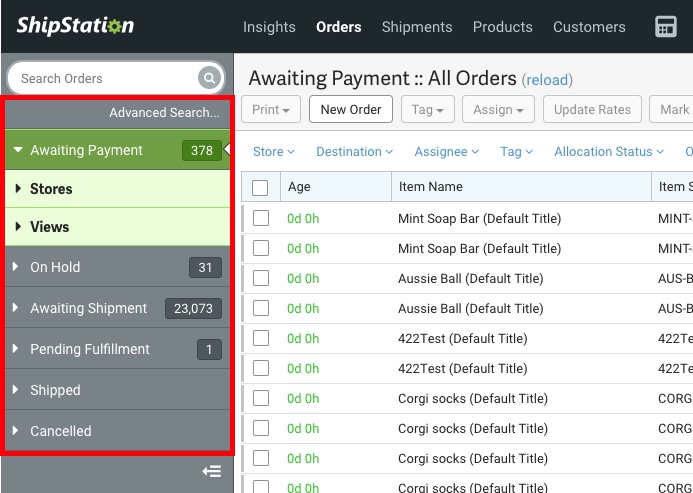Image resolution: width=693 pixels, height=493 pixels.
Task: Expand the Stores group
Action: (x=18, y=188)
